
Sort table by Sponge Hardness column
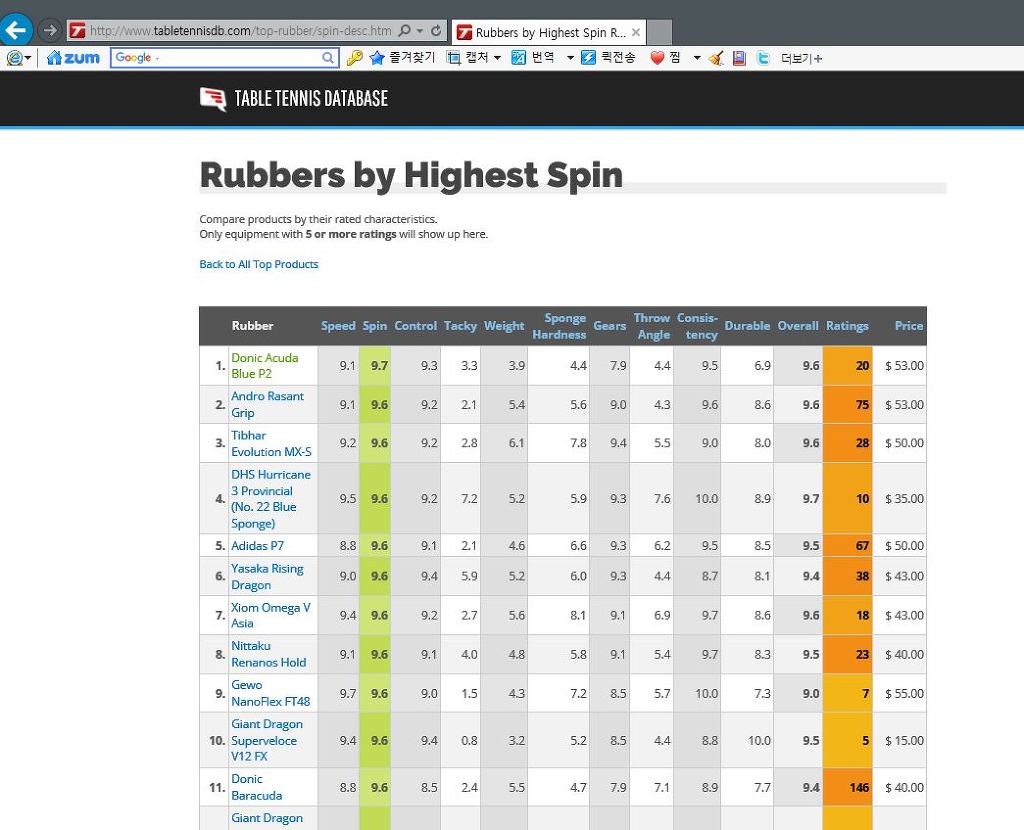tap(559, 326)
